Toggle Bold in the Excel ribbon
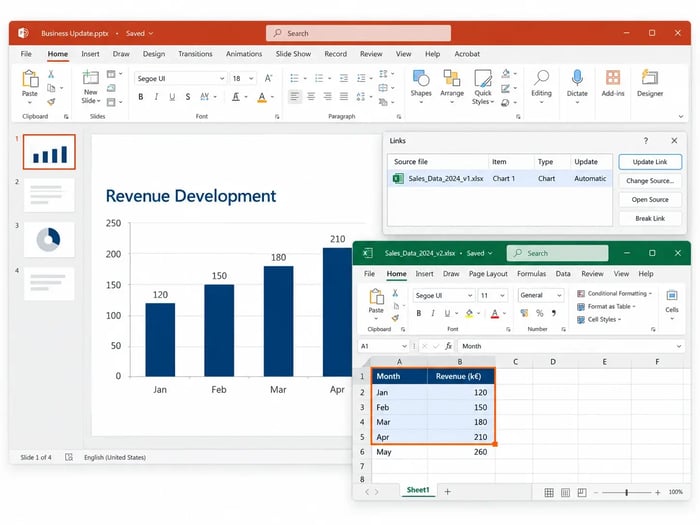Image resolution: width=700 pixels, height=525 pixels. click(419, 313)
